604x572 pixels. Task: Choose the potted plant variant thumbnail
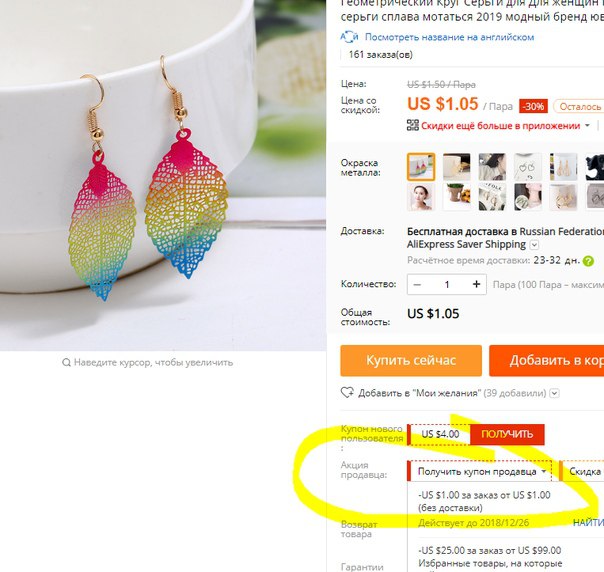point(456,196)
